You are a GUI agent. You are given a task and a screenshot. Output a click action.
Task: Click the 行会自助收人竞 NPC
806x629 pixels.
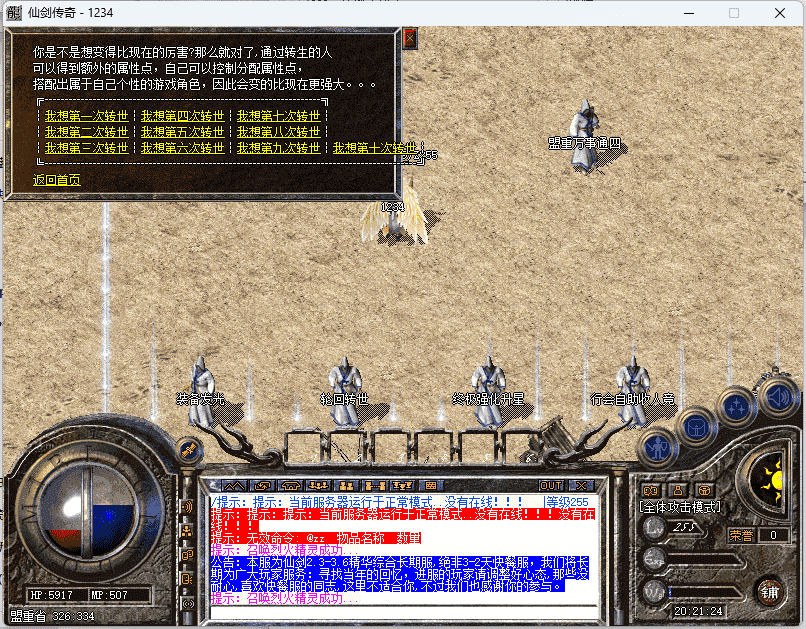tap(632, 392)
